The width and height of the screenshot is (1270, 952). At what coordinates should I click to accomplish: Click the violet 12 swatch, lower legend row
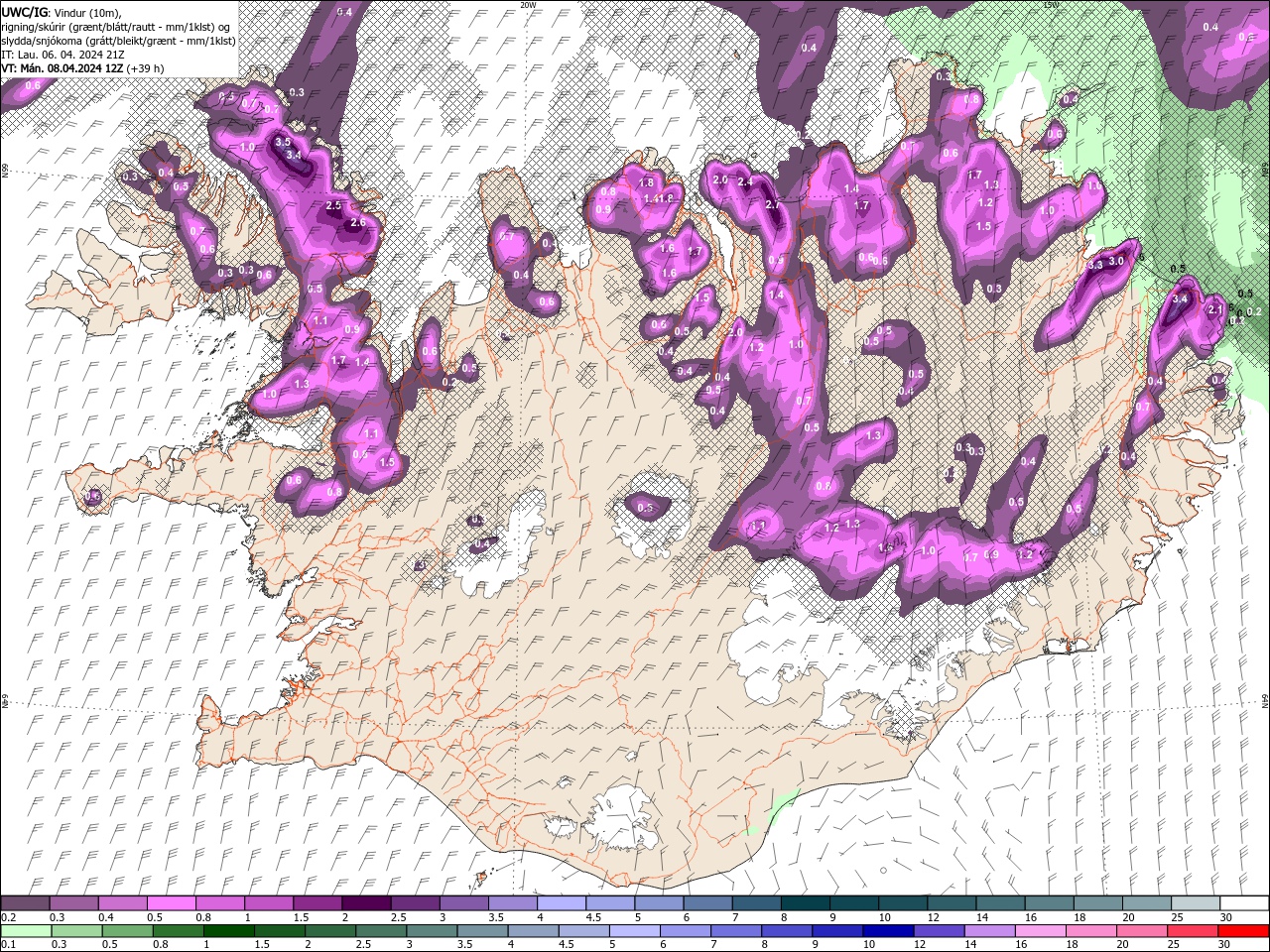pos(938,931)
